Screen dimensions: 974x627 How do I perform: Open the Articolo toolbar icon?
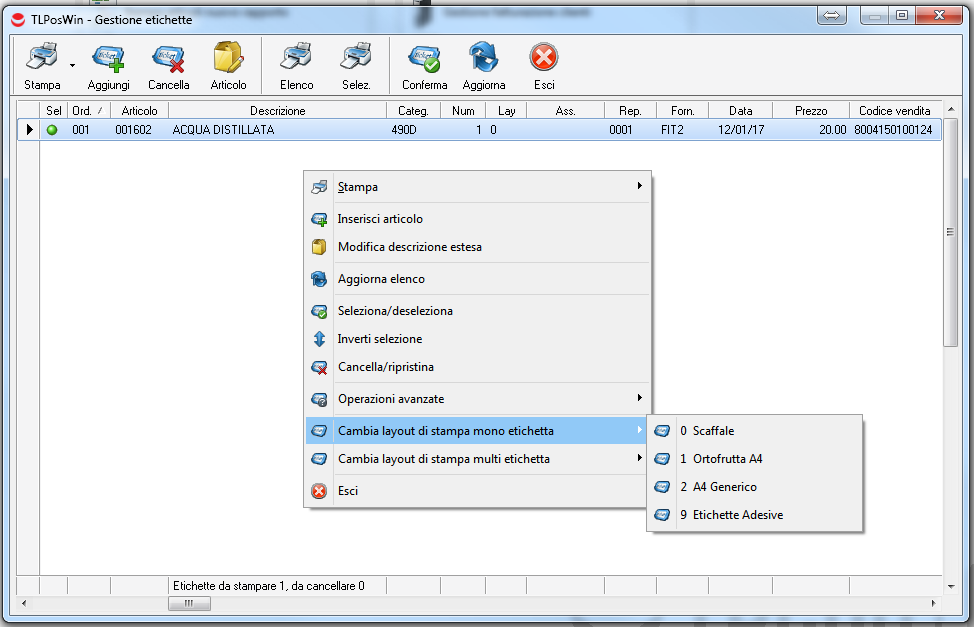(228, 60)
